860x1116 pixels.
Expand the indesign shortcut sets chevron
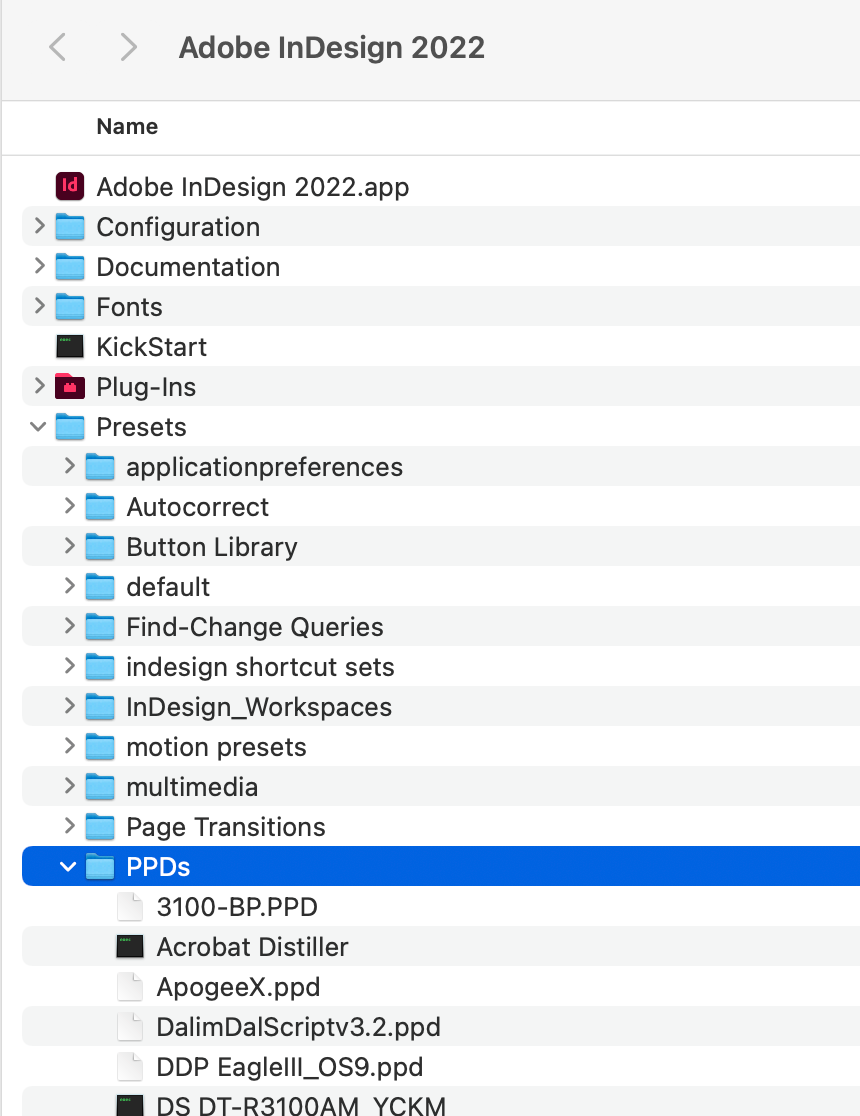point(69,666)
